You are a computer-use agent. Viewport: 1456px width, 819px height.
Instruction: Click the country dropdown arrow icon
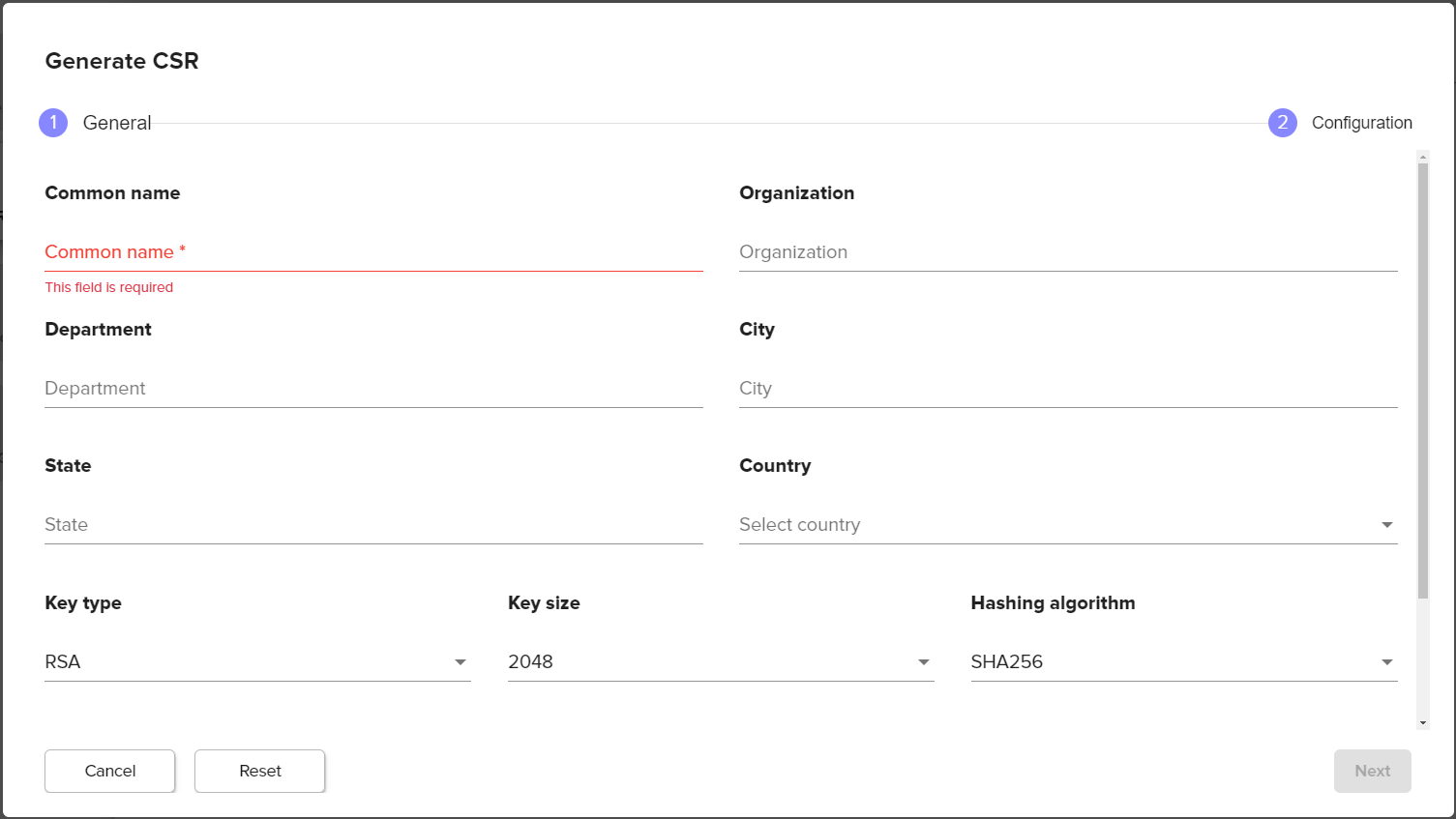coord(1387,525)
